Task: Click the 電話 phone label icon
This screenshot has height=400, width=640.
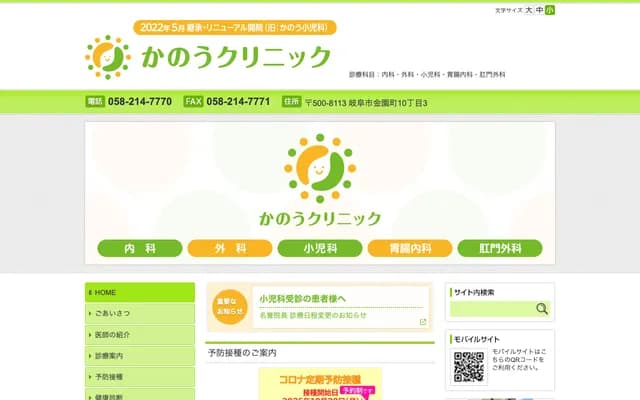Action: click(95, 101)
